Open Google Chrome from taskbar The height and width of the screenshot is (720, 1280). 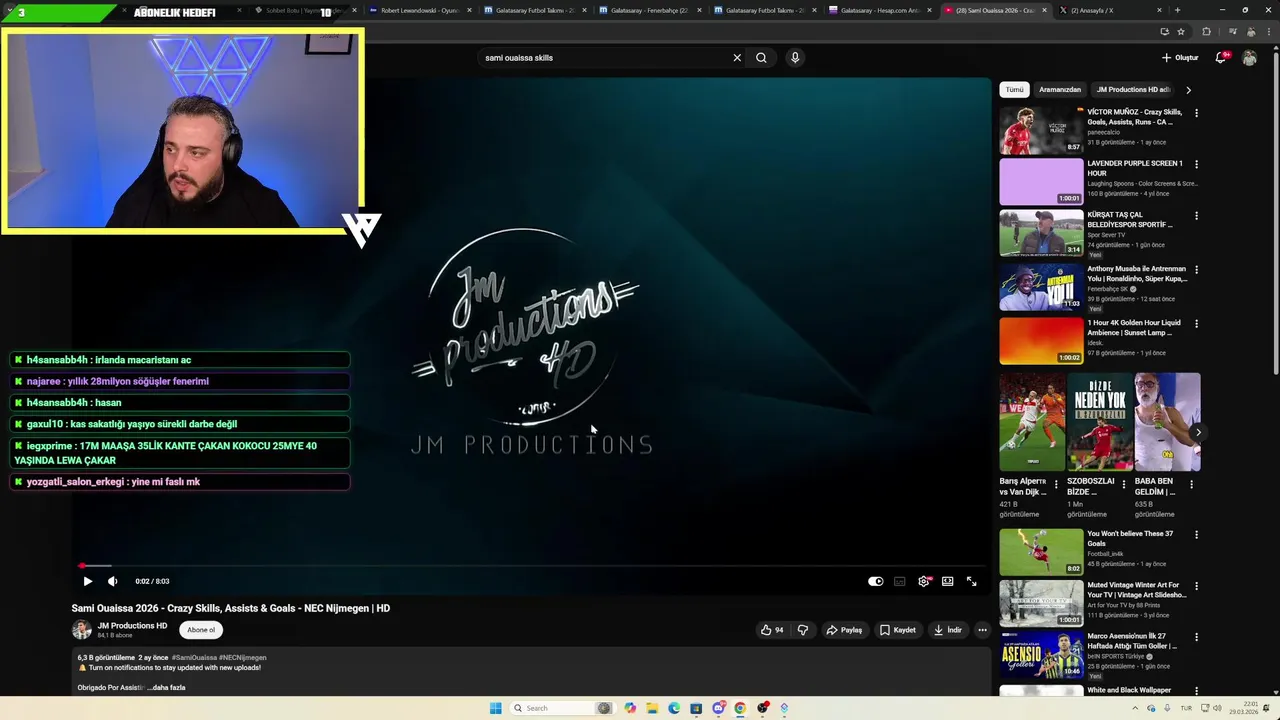click(x=740, y=708)
